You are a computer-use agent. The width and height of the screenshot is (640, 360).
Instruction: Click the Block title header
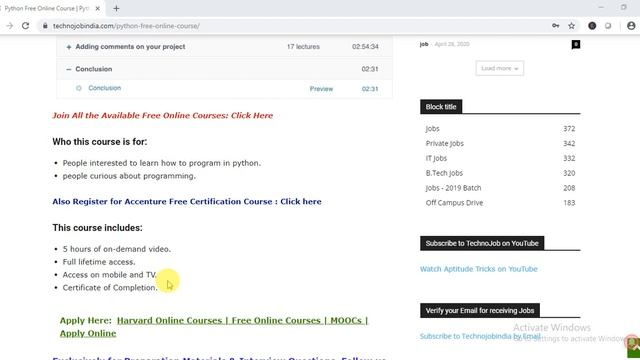tap(441, 107)
